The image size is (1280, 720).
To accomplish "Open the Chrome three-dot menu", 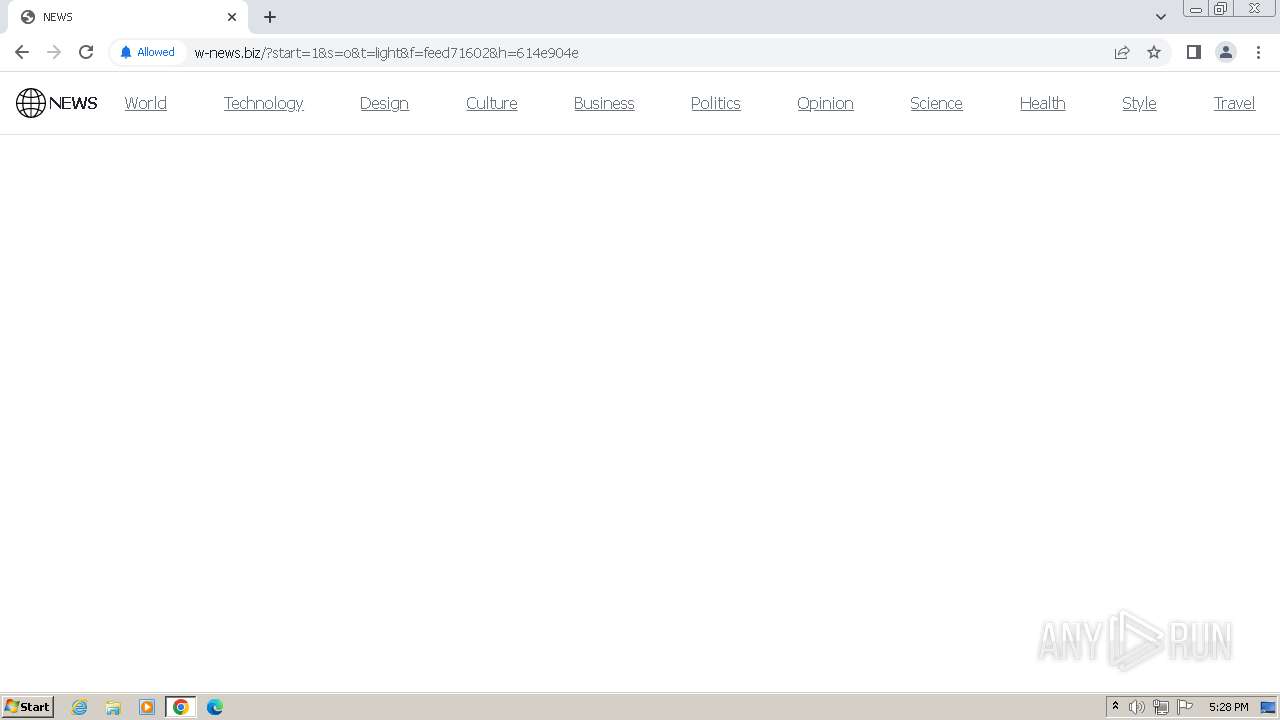I will pyautogui.click(x=1258, y=52).
